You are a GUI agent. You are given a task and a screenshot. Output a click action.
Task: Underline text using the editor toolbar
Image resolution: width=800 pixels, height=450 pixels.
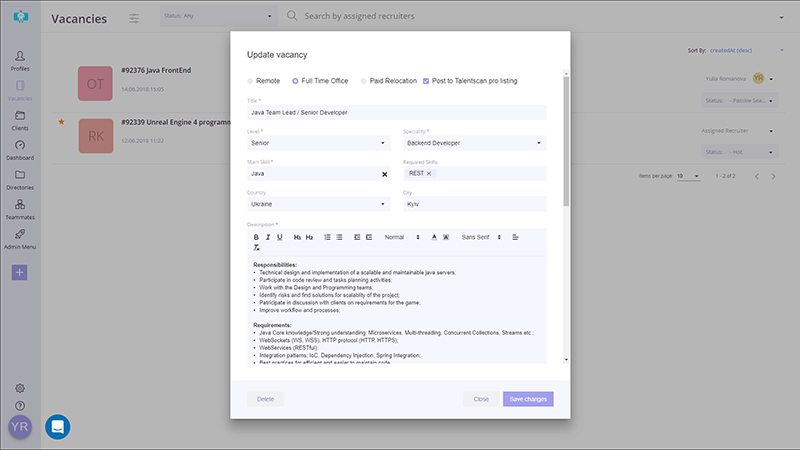tap(279, 237)
